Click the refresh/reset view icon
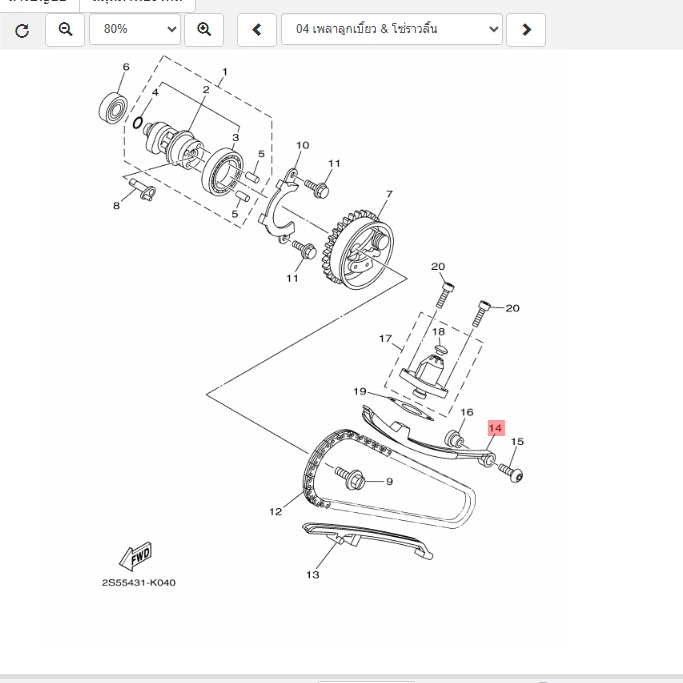This screenshot has height=683, width=683. (22, 30)
